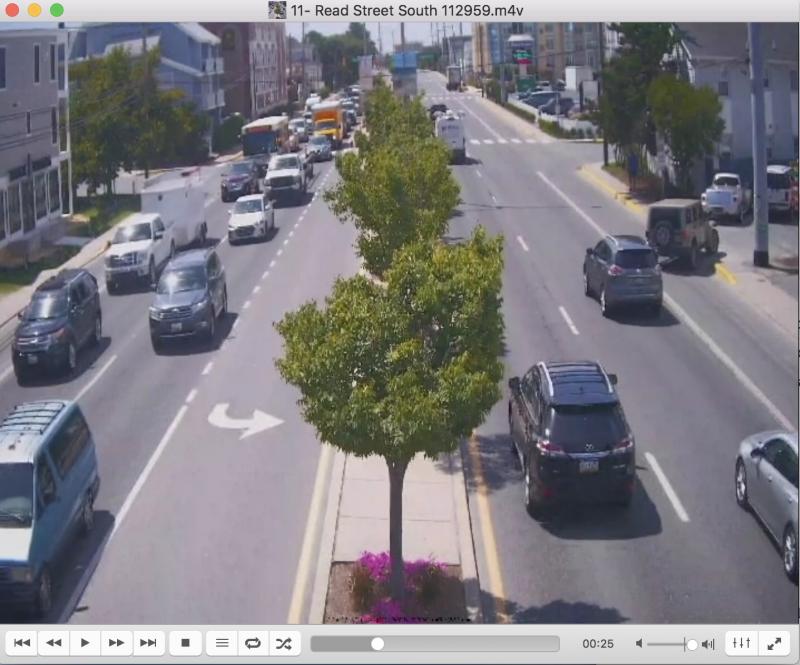Enter fullscreen mode
This screenshot has width=800, height=665.
click(773, 643)
